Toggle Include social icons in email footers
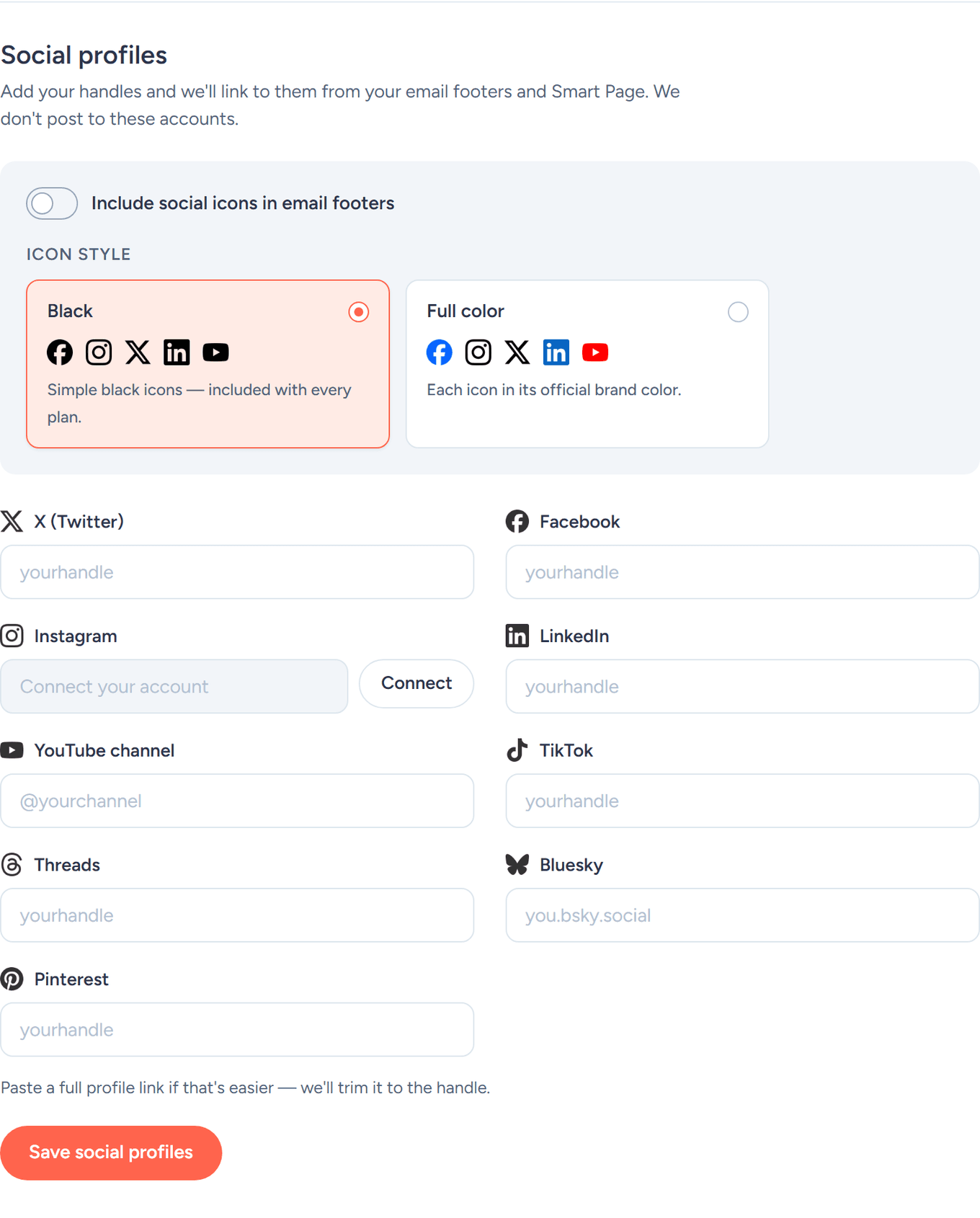This screenshot has height=1218, width=980. tap(52, 203)
